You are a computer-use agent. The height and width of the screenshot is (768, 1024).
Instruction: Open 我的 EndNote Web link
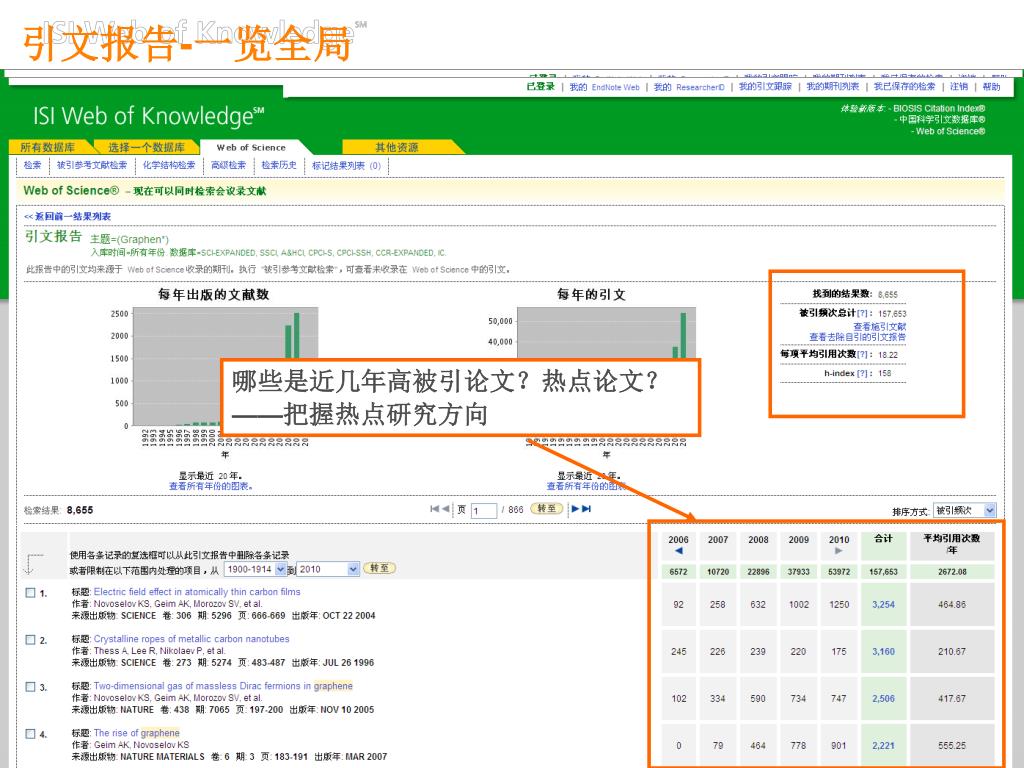click(x=604, y=87)
